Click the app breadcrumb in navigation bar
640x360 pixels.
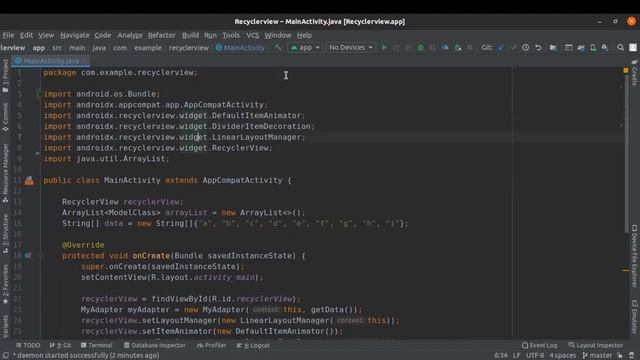coord(39,48)
